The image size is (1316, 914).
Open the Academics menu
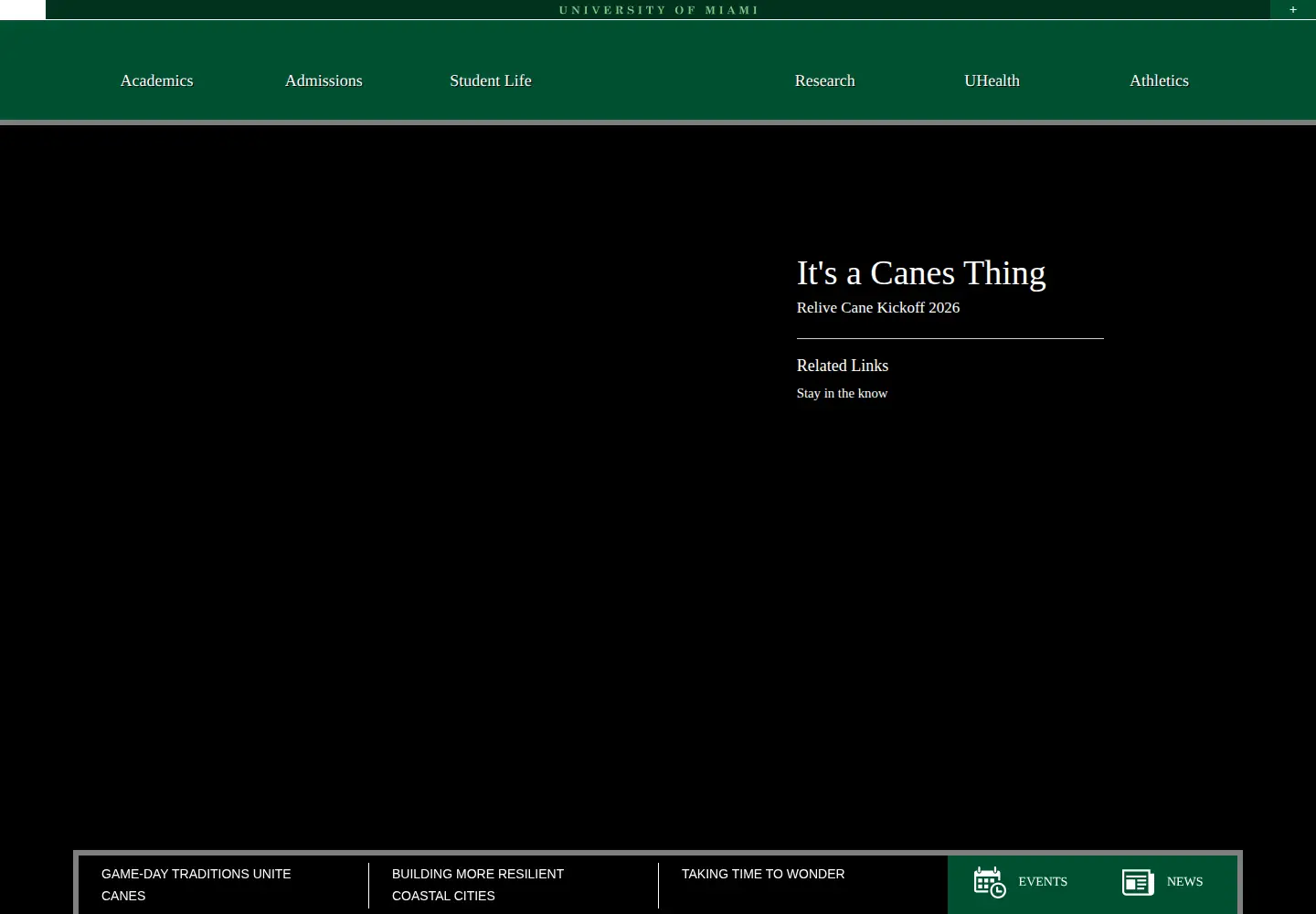157,80
